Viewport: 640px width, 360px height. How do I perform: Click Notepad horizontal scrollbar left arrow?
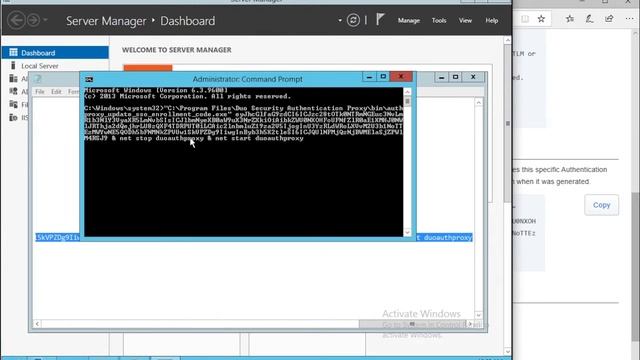click(37, 324)
